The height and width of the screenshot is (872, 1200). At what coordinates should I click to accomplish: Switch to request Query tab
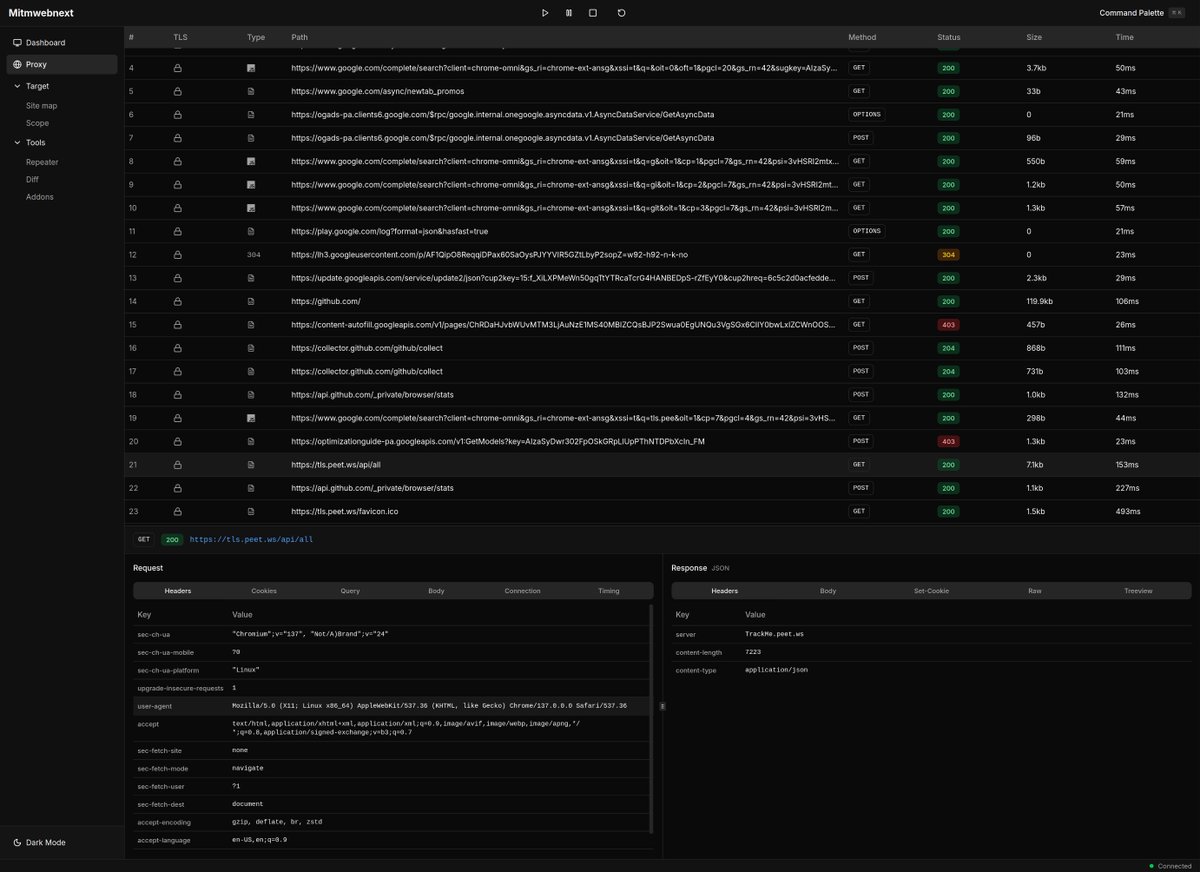350,591
